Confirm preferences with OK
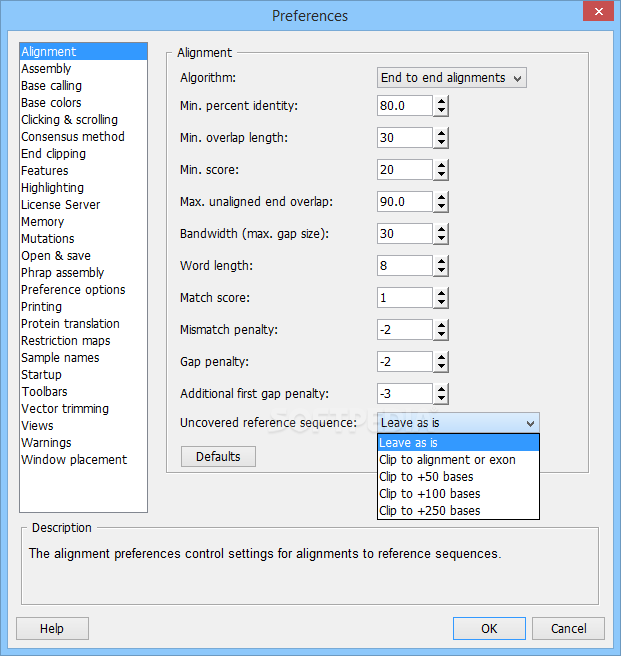The width and height of the screenshot is (621, 656). tap(489, 628)
